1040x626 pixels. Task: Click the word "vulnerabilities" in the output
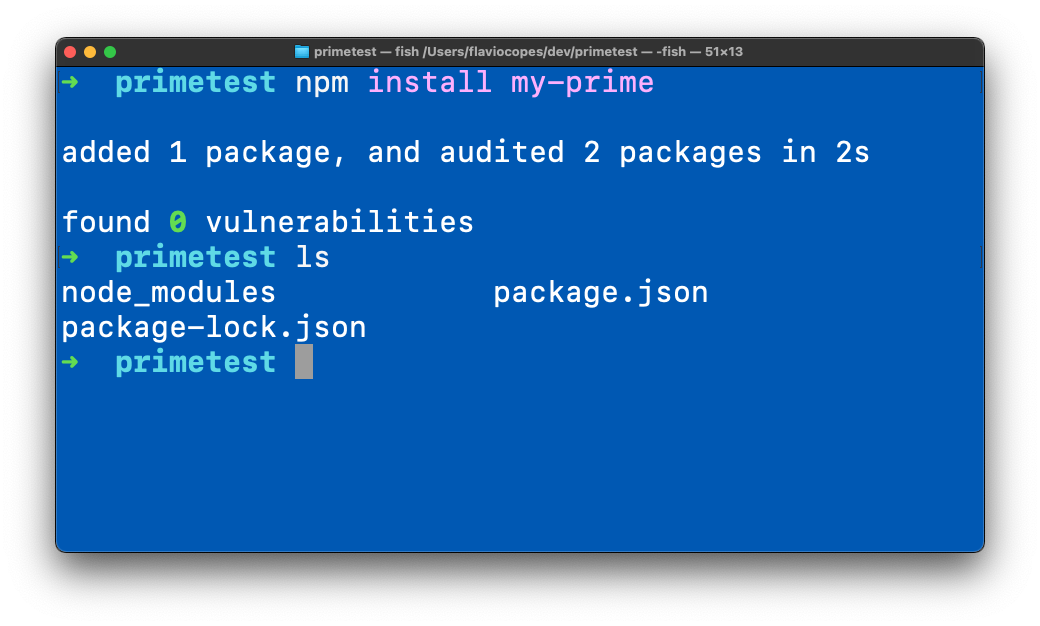pos(340,222)
